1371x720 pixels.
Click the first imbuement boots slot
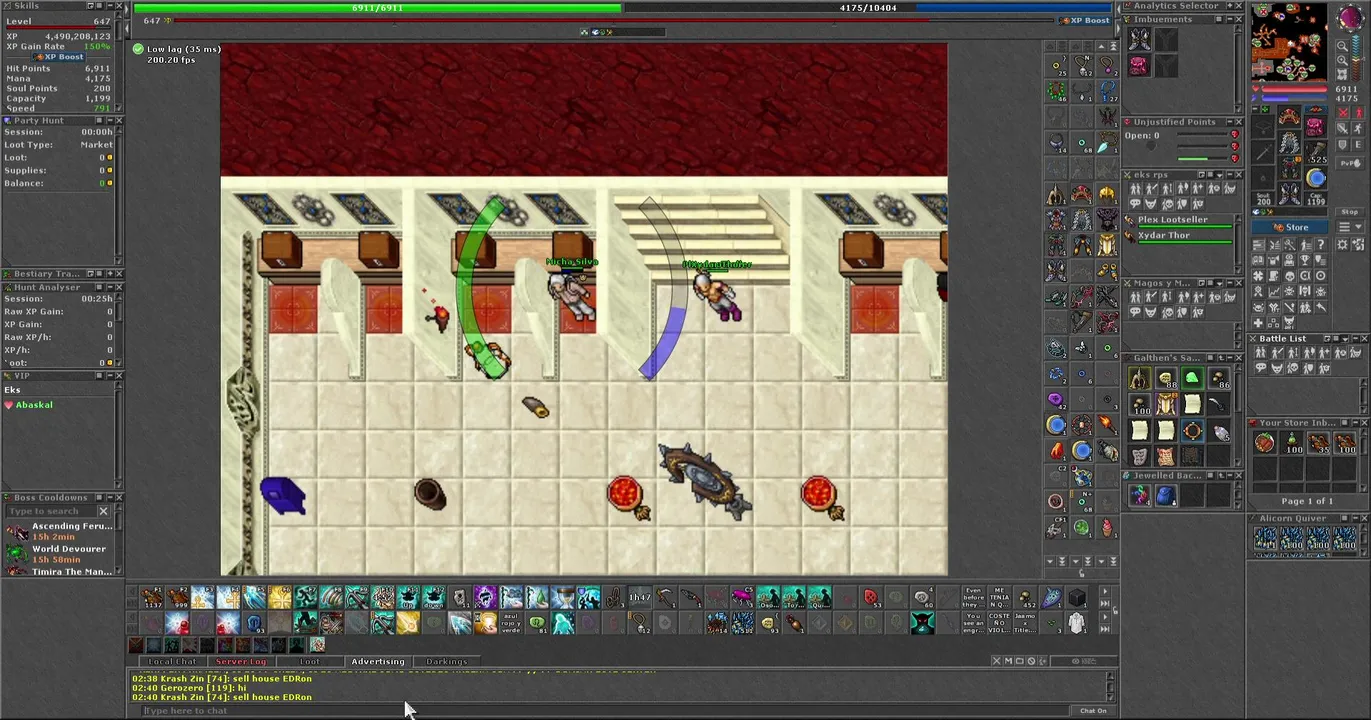coord(1139,39)
